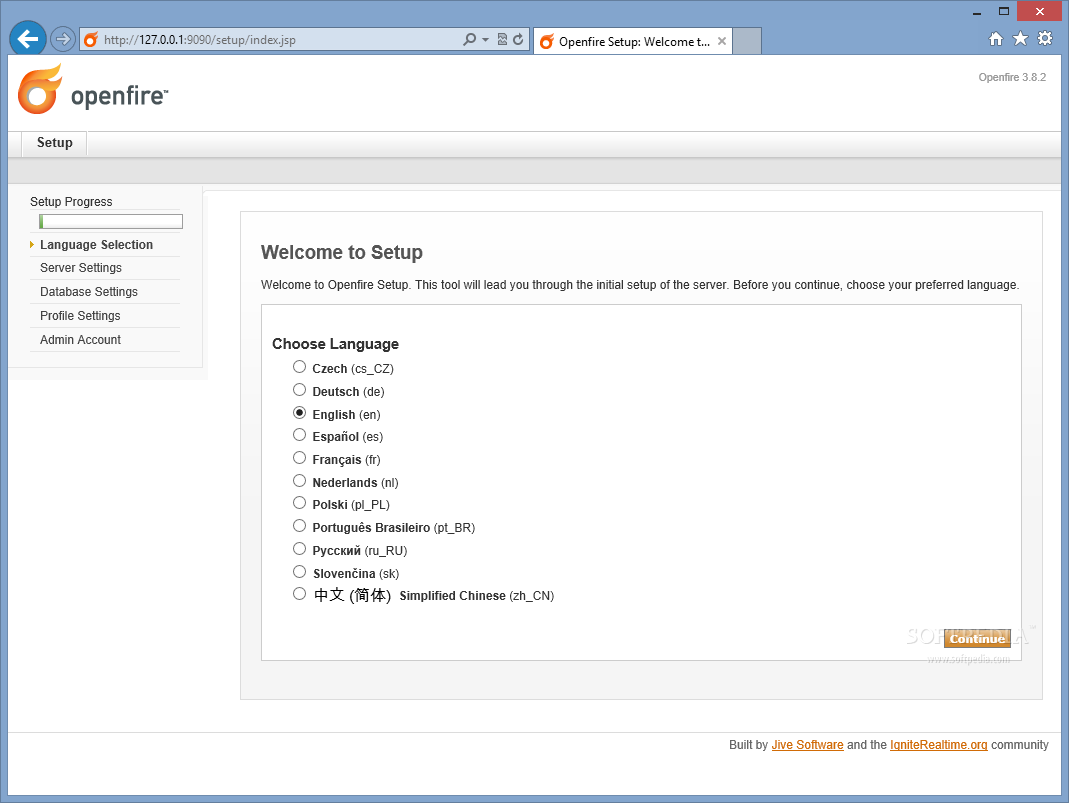Open the browser Home icon
Viewport: 1069px width, 803px height.
(996, 39)
